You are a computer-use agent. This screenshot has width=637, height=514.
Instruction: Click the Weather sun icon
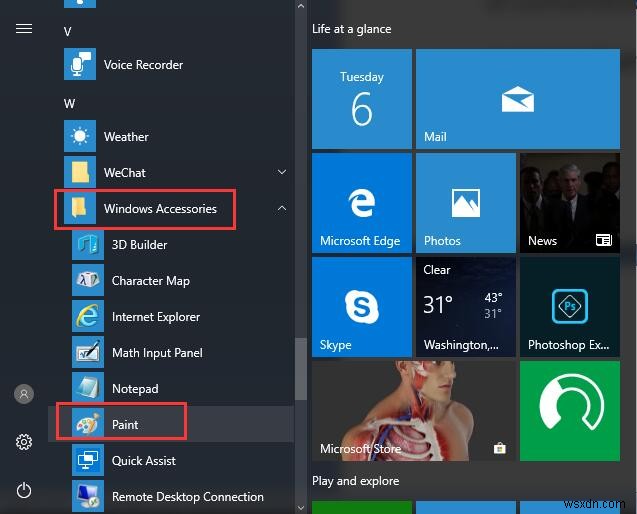80,136
